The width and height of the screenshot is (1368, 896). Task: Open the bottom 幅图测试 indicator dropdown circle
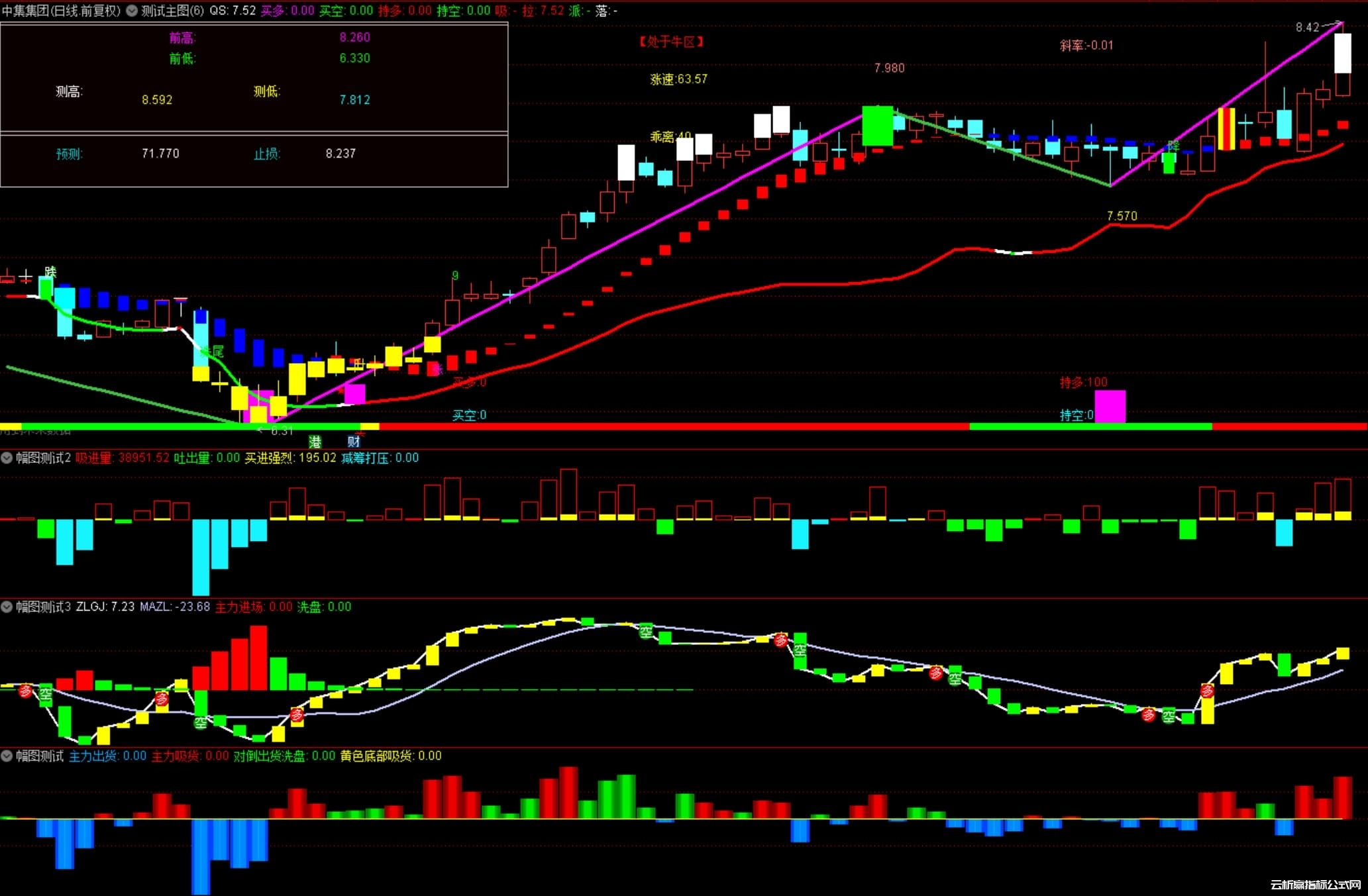7,756
